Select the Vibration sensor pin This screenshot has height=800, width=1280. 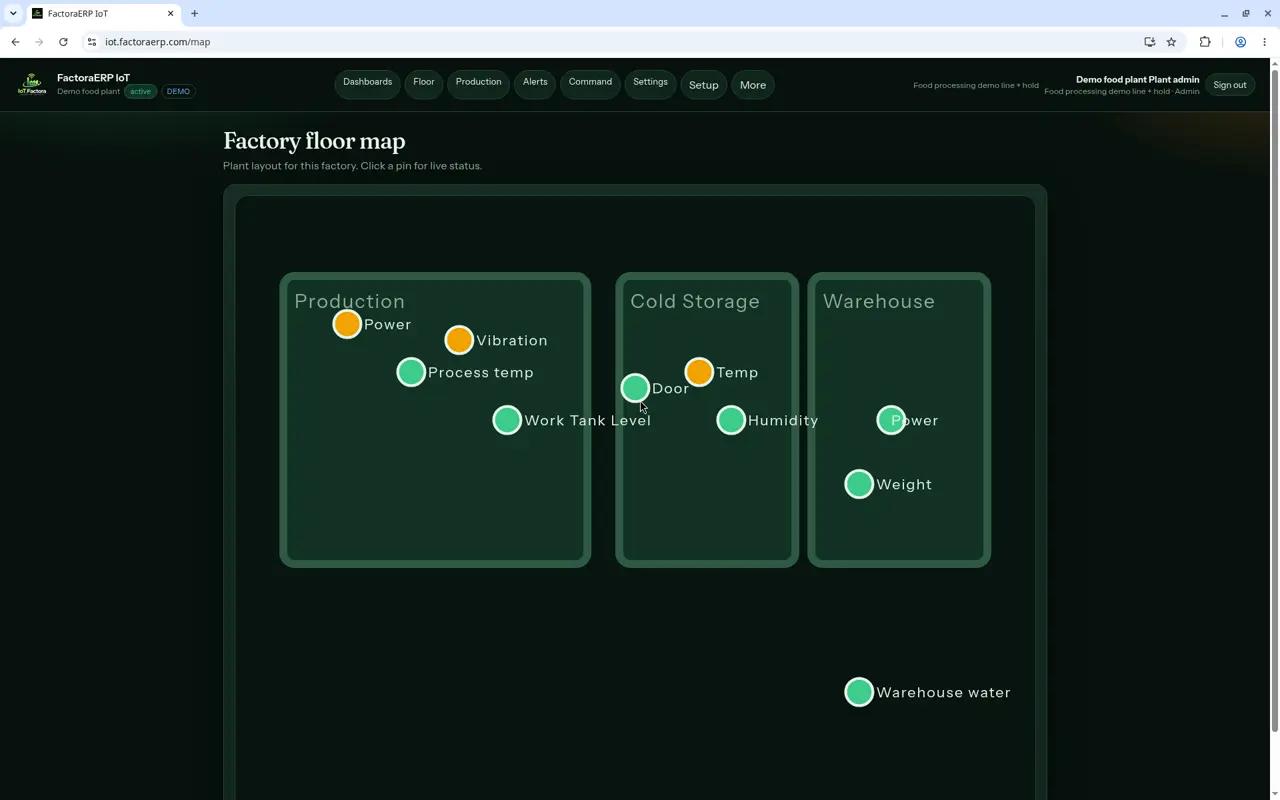click(x=459, y=340)
